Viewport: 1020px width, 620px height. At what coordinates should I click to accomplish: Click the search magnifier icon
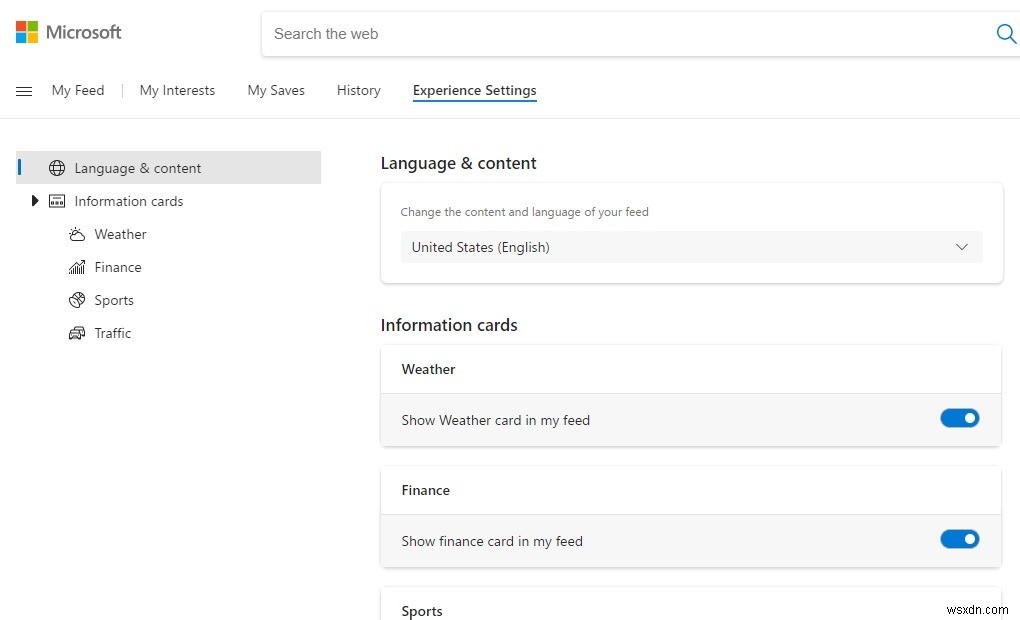[x=1006, y=34]
